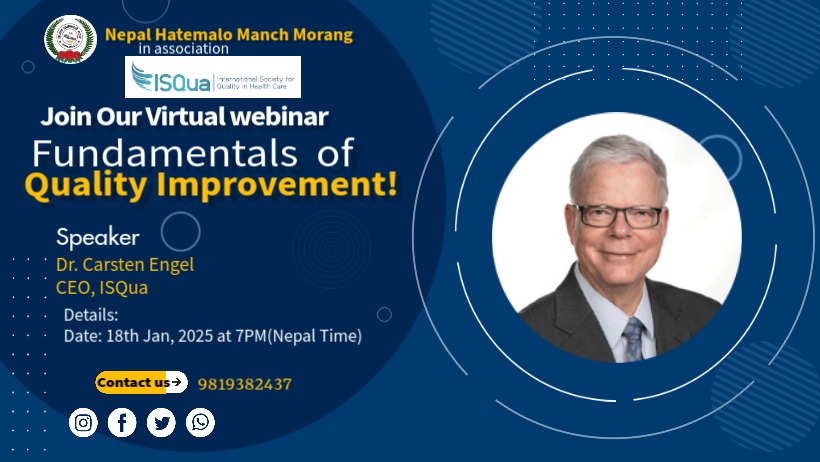Click the Speaker label
The height and width of the screenshot is (462, 820).
point(98,238)
